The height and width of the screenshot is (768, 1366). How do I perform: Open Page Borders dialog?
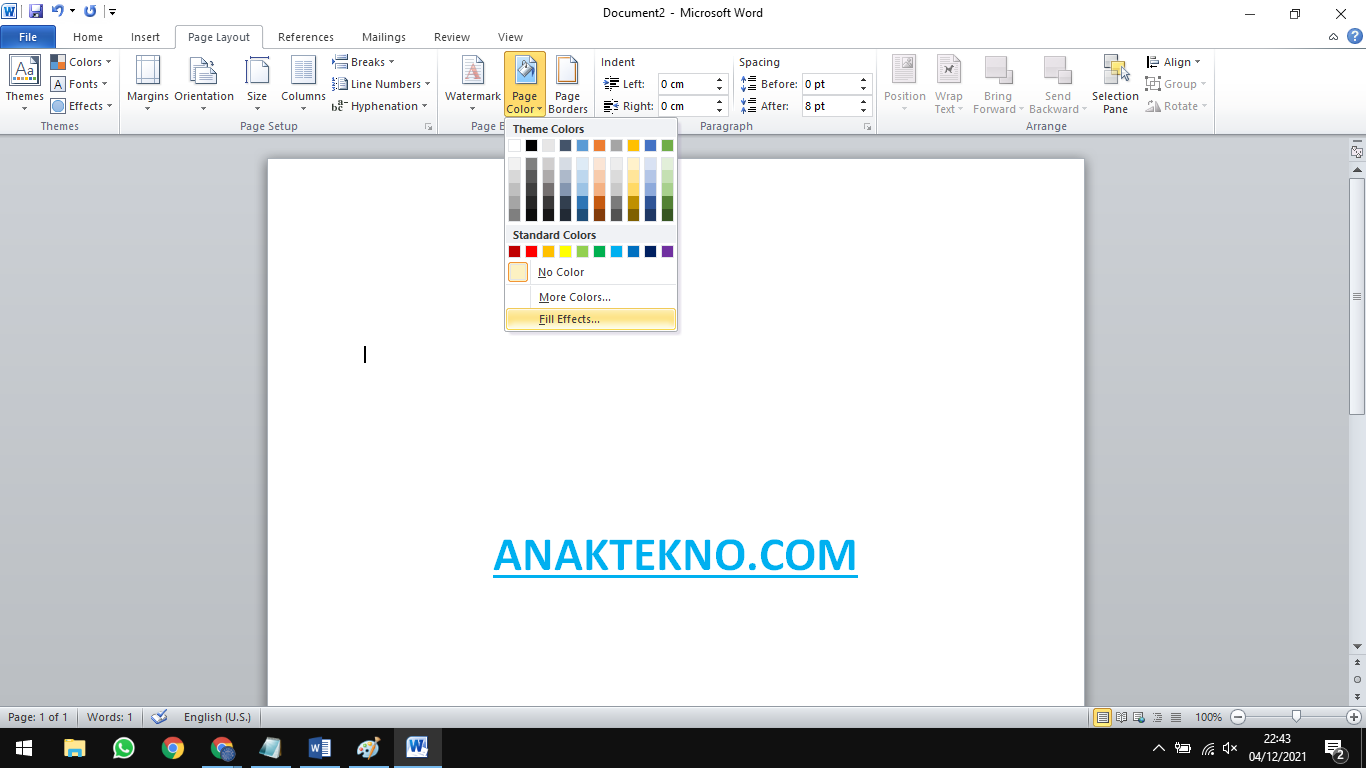click(x=568, y=84)
